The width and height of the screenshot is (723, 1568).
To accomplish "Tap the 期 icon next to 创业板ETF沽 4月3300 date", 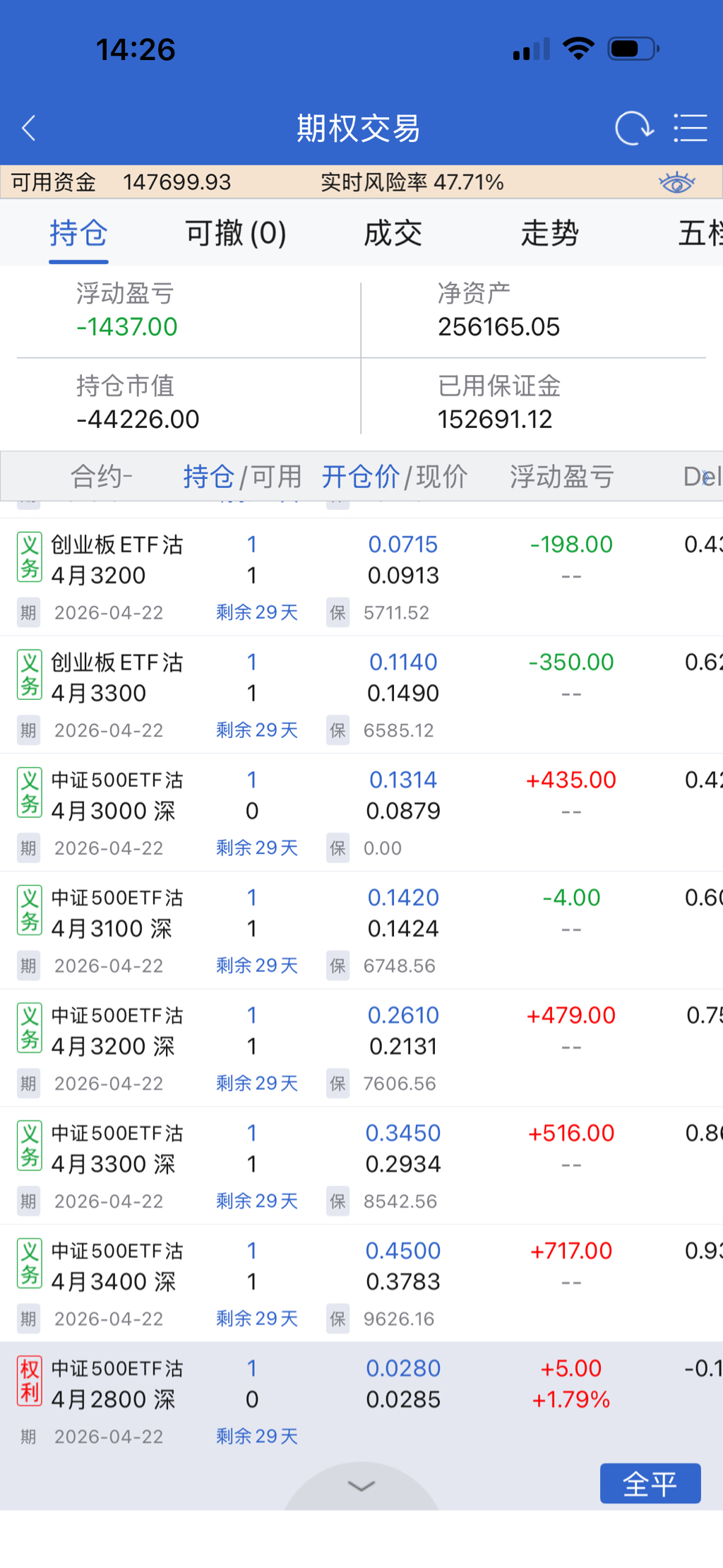I will 28,730.
